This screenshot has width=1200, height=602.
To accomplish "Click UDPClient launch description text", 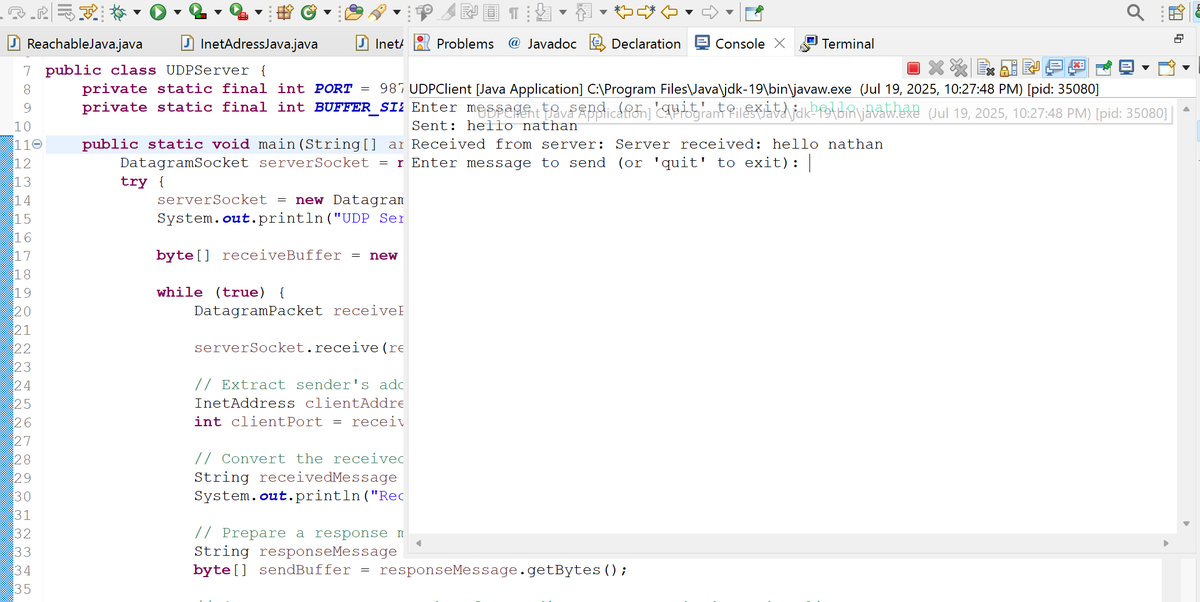I will (754, 89).
